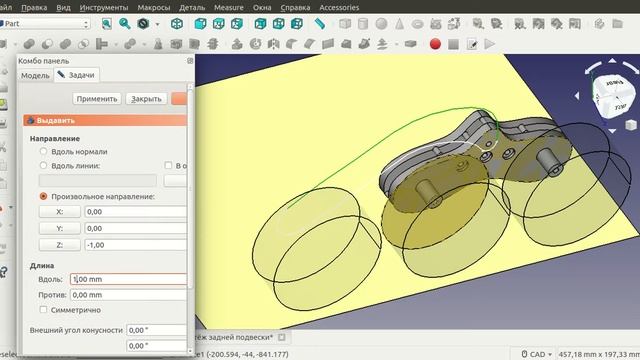Screen dimensions: 640x360
Task: Toggle the checkbox beside 'Вдоль линии'
Action: [x=168, y=165]
